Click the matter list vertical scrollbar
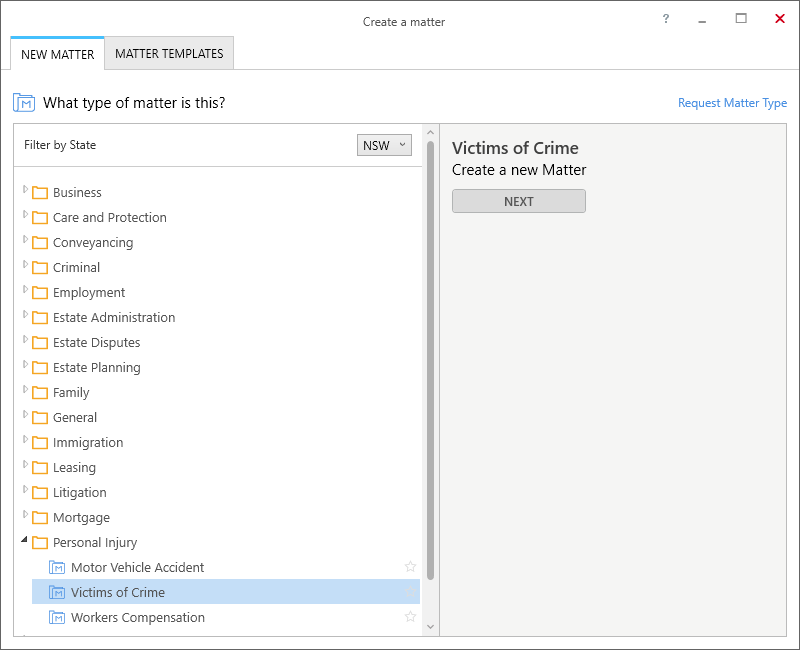Screen dimensions: 800x650 pos(431,360)
